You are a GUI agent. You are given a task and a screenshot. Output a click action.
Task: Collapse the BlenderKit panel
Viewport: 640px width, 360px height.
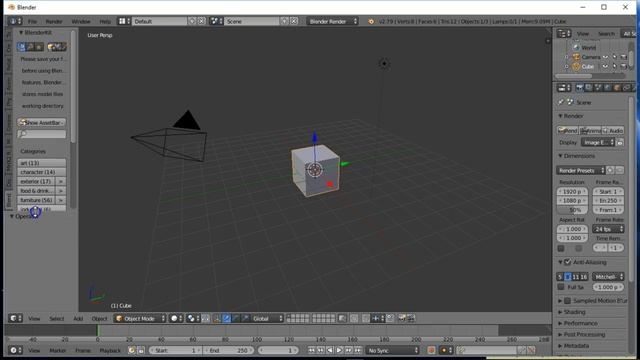(21, 33)
